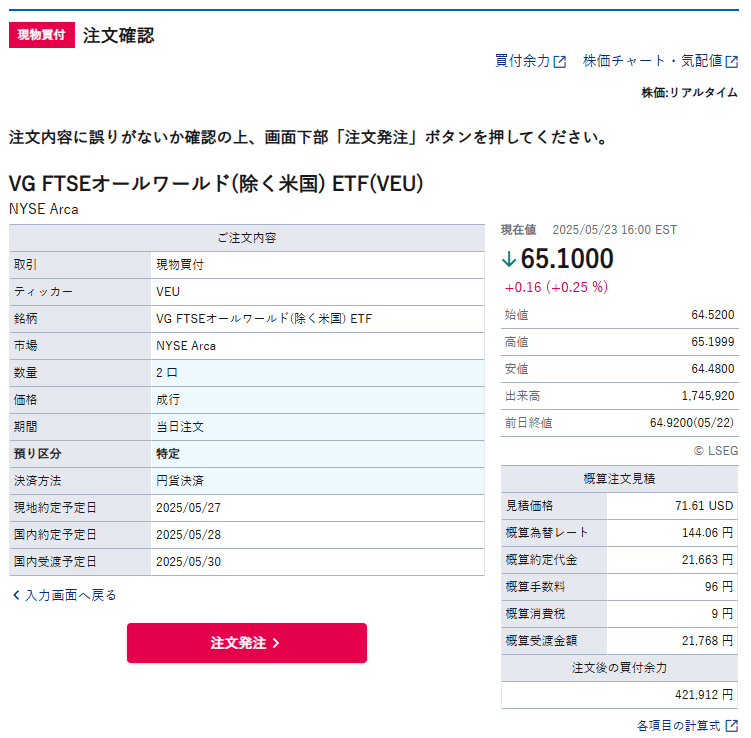Click the change value +0.16 (+0.25 %)

coord(556,287)
